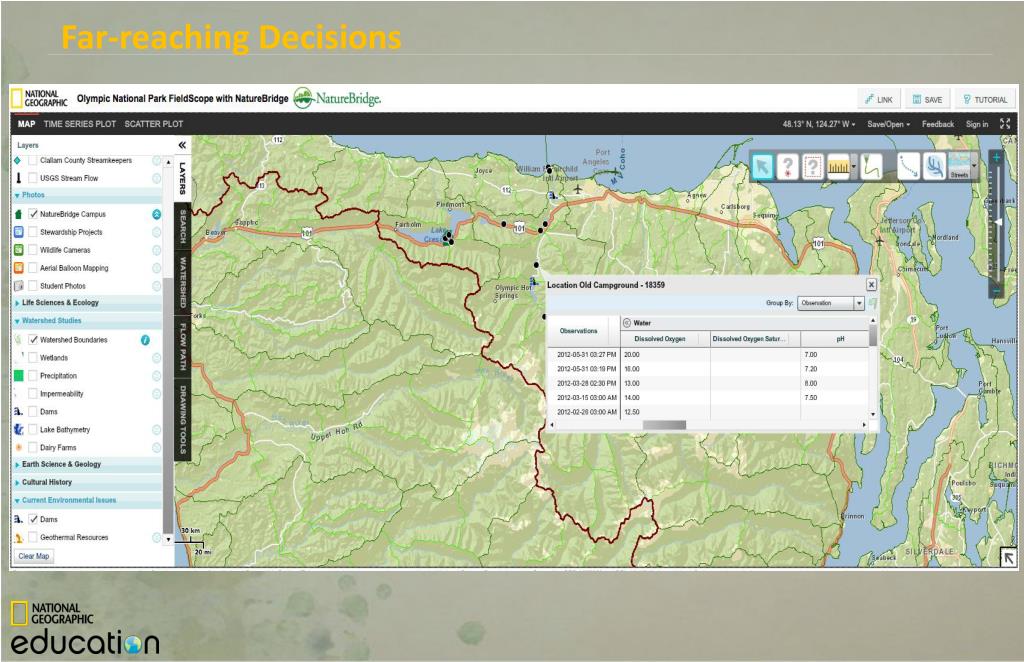This screenshot has height=662, width=1024.
Task: Open the TUTORIAL button
Action: 985,99
